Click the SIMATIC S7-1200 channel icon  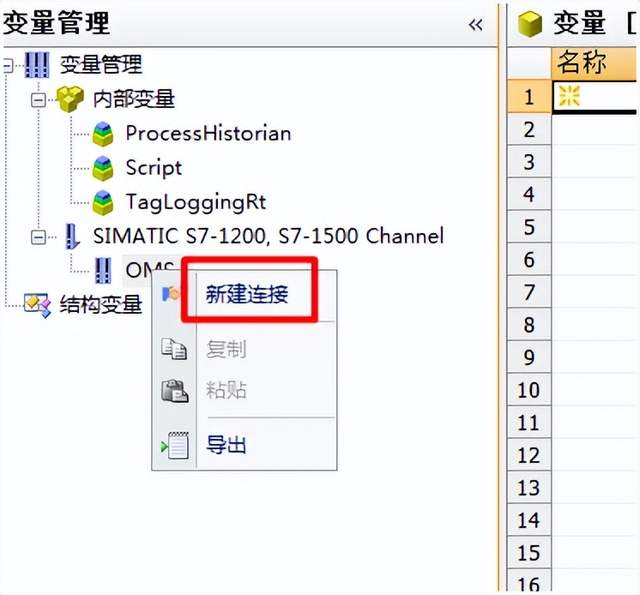[x=72, y=236]
